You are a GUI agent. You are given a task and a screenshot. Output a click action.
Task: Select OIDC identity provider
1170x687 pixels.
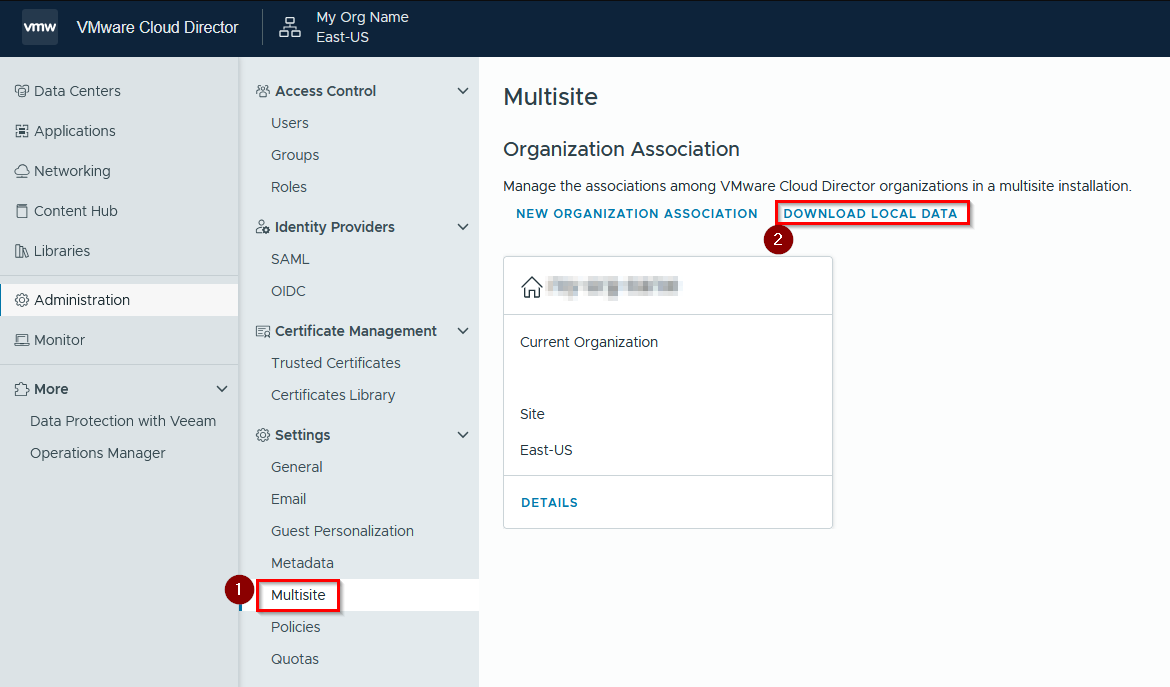click(288, 292)
